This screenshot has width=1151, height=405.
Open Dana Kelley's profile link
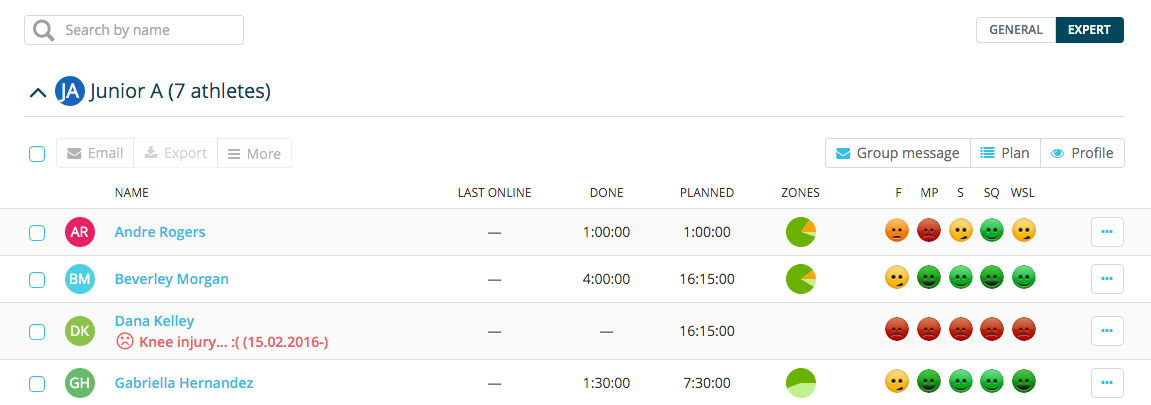tap(154, 321)
